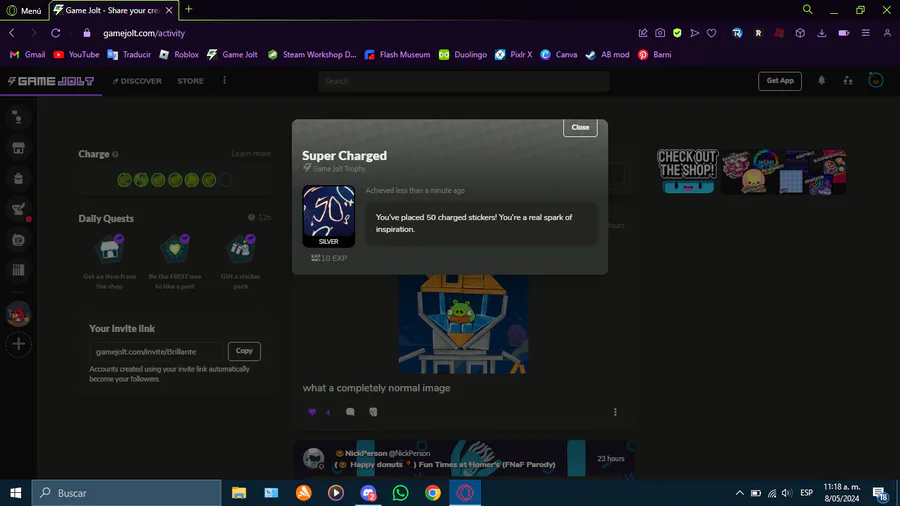900x506 pixels.
Task: Show hidden system tray icons
Action: tap(739, 493)
